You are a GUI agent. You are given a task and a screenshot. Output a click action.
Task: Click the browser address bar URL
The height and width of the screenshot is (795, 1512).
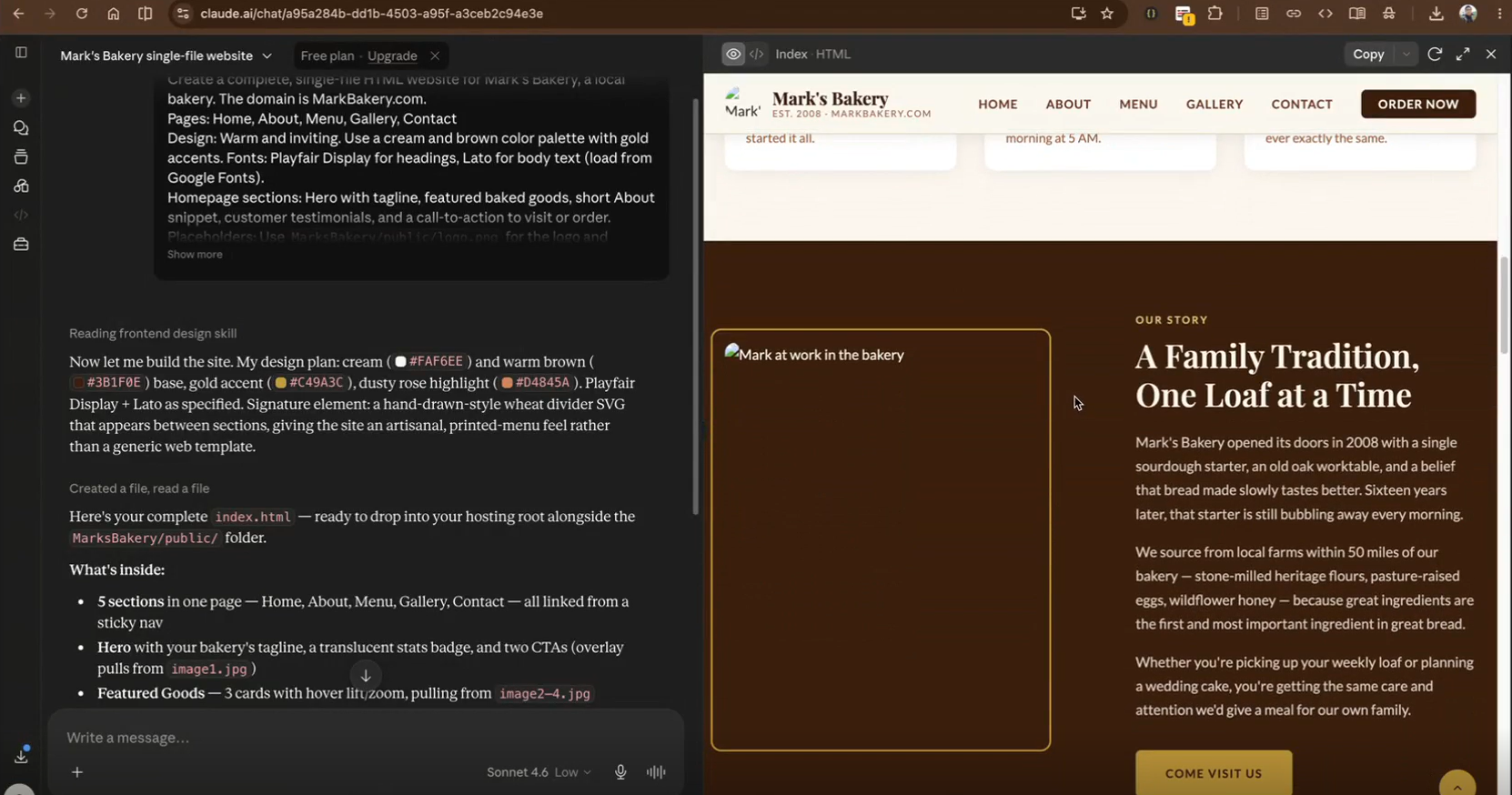click(371, 14)
